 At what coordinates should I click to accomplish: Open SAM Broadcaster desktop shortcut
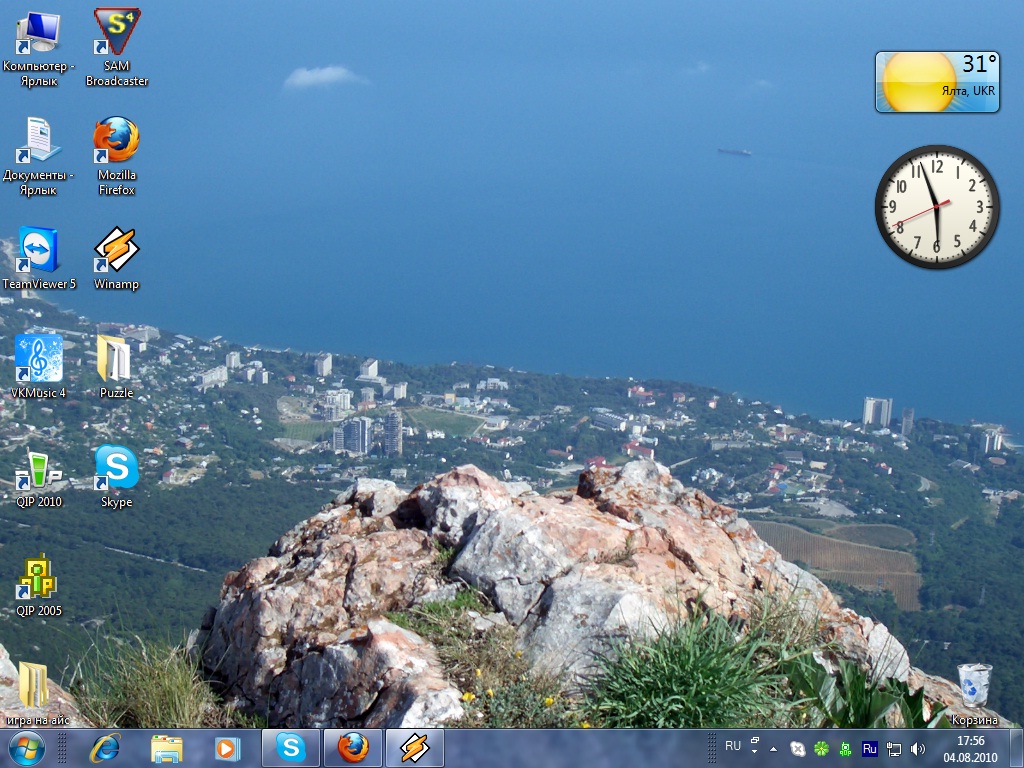click(x=117, y=34)
